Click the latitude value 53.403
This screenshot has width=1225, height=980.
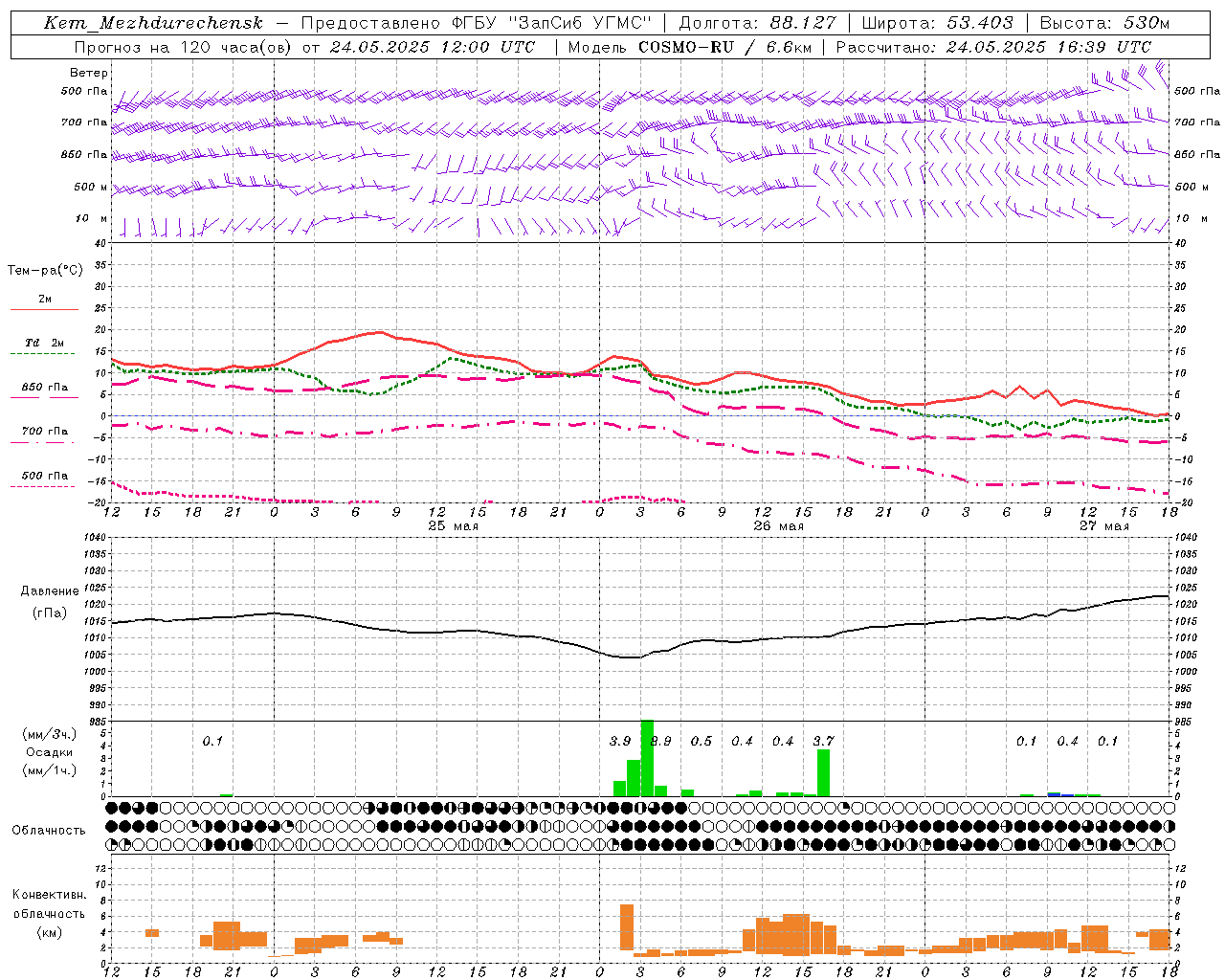tap(979, 23)
